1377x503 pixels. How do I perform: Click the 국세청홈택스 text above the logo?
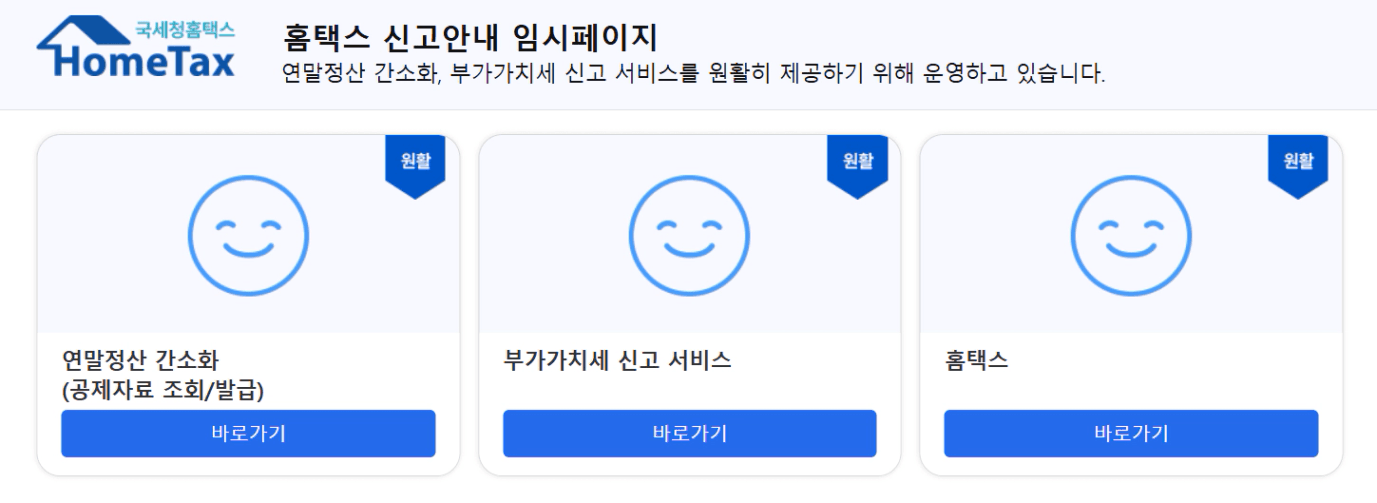[185, 30]
